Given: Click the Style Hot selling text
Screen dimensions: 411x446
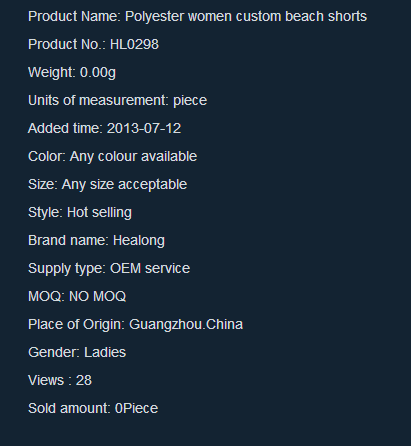Looking at the screenshot, I should 80,213.
